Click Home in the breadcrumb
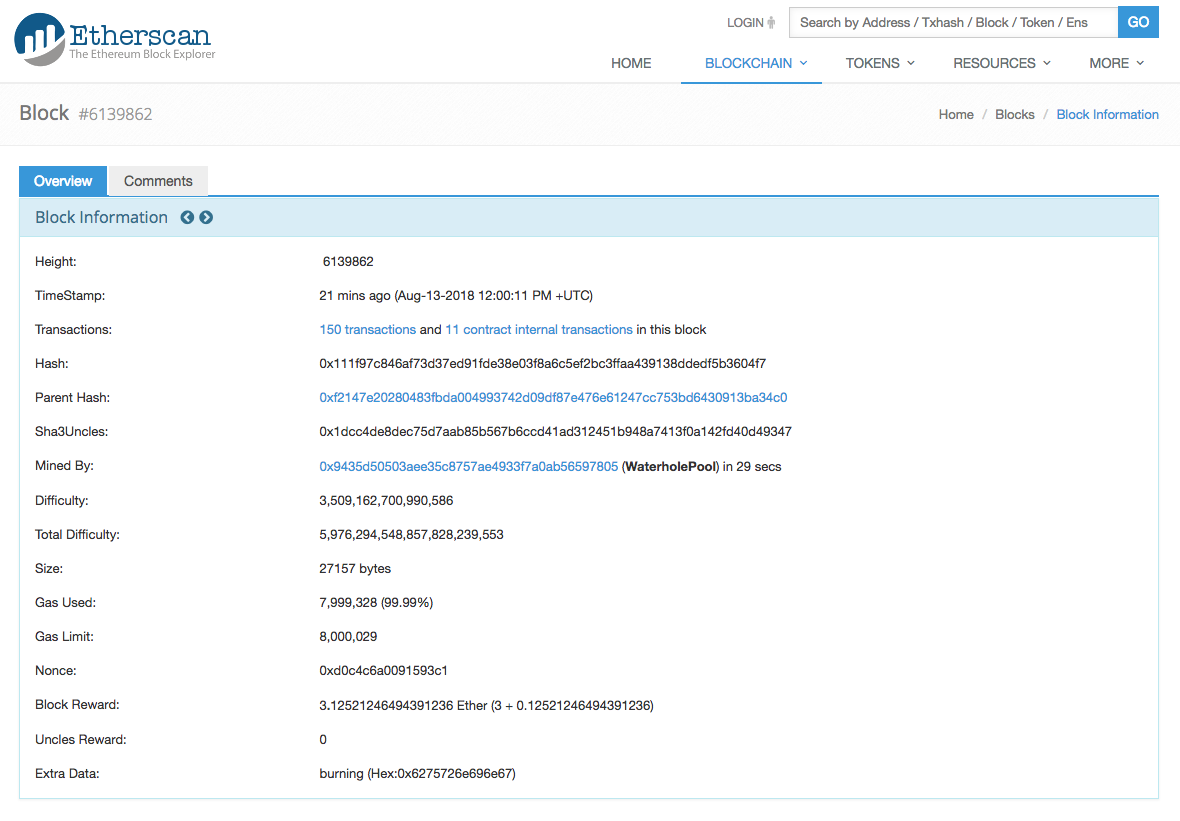Screen dimensions: 1180x821 click(955, 114)
